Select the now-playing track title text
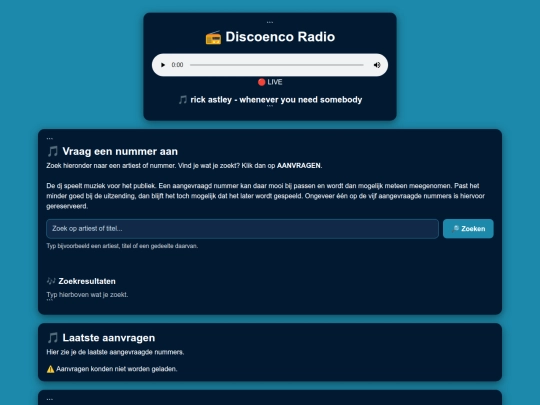Viewport: 540px width, 405px height. point(276,100)
